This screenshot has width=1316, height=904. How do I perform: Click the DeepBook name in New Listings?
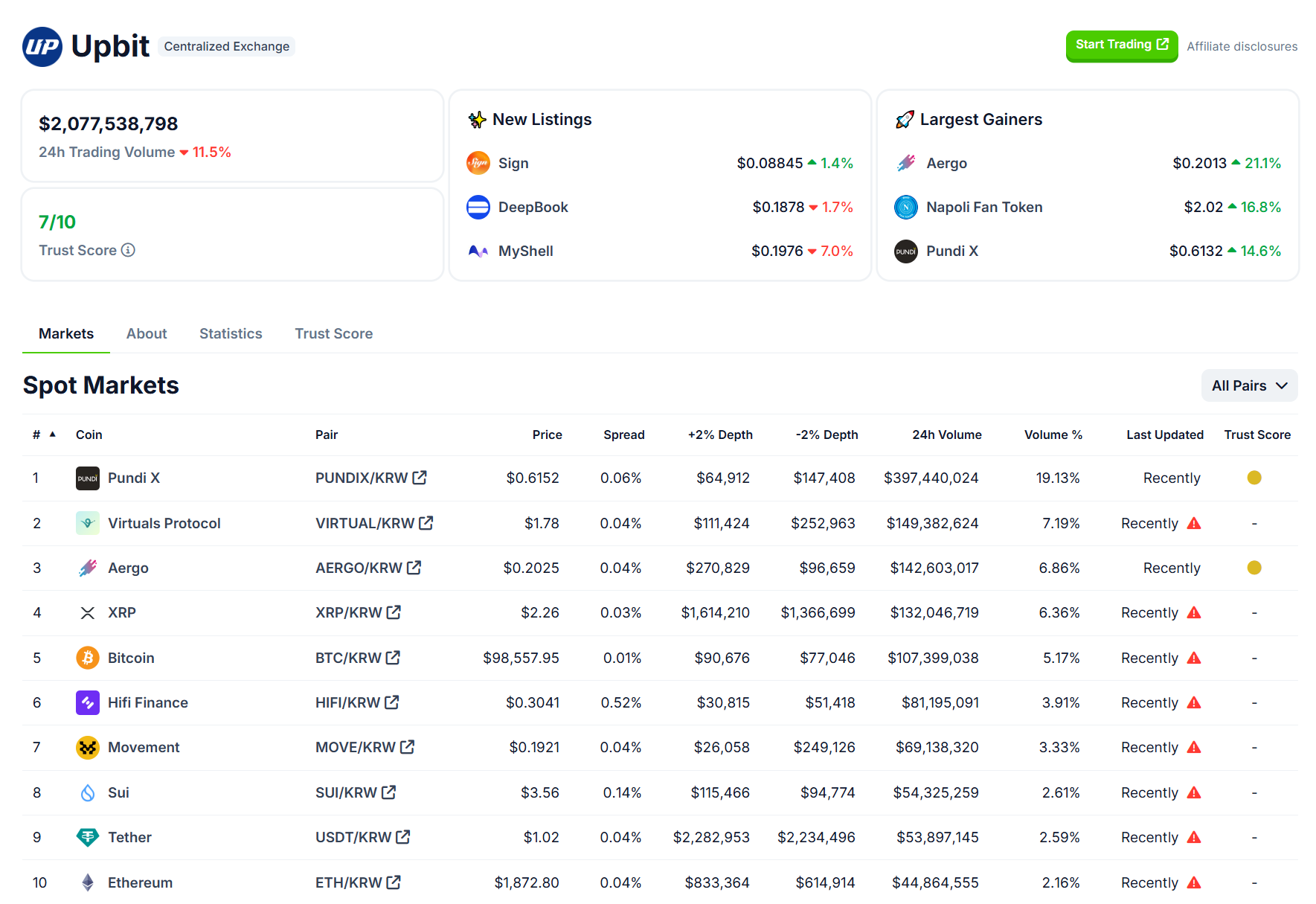[x=533, y=207]
